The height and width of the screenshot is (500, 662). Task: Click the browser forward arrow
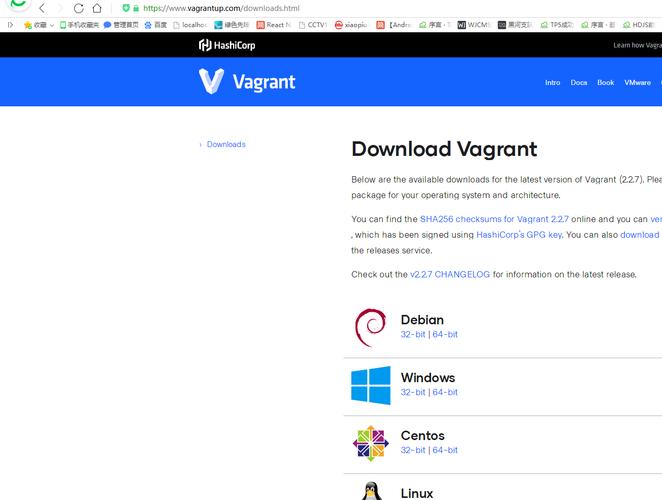(x=59, y=8)
